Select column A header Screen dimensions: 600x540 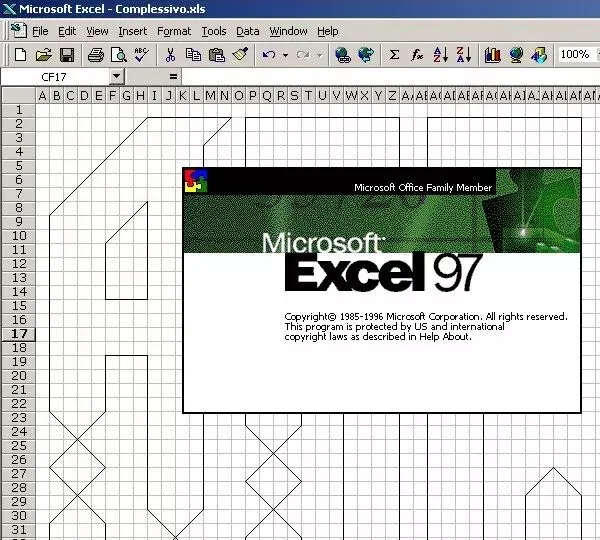(x=42, y=96)
